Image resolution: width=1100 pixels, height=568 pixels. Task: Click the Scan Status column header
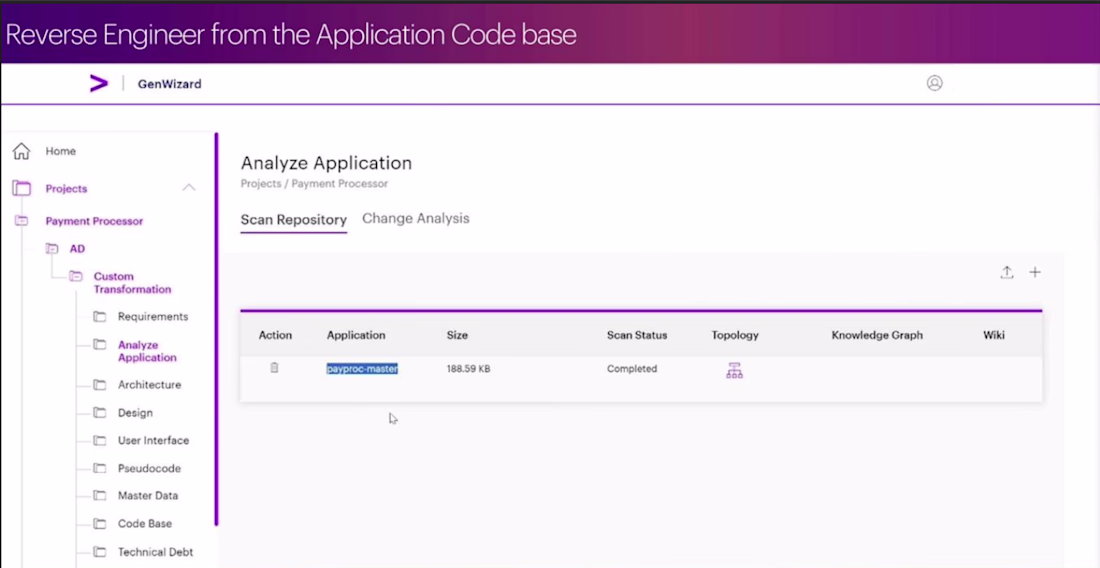tap(637, 335)
